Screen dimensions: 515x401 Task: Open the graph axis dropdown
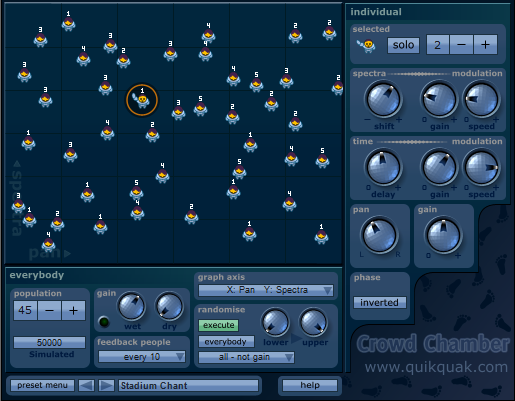pyautogui.click(x=266, y=290)
